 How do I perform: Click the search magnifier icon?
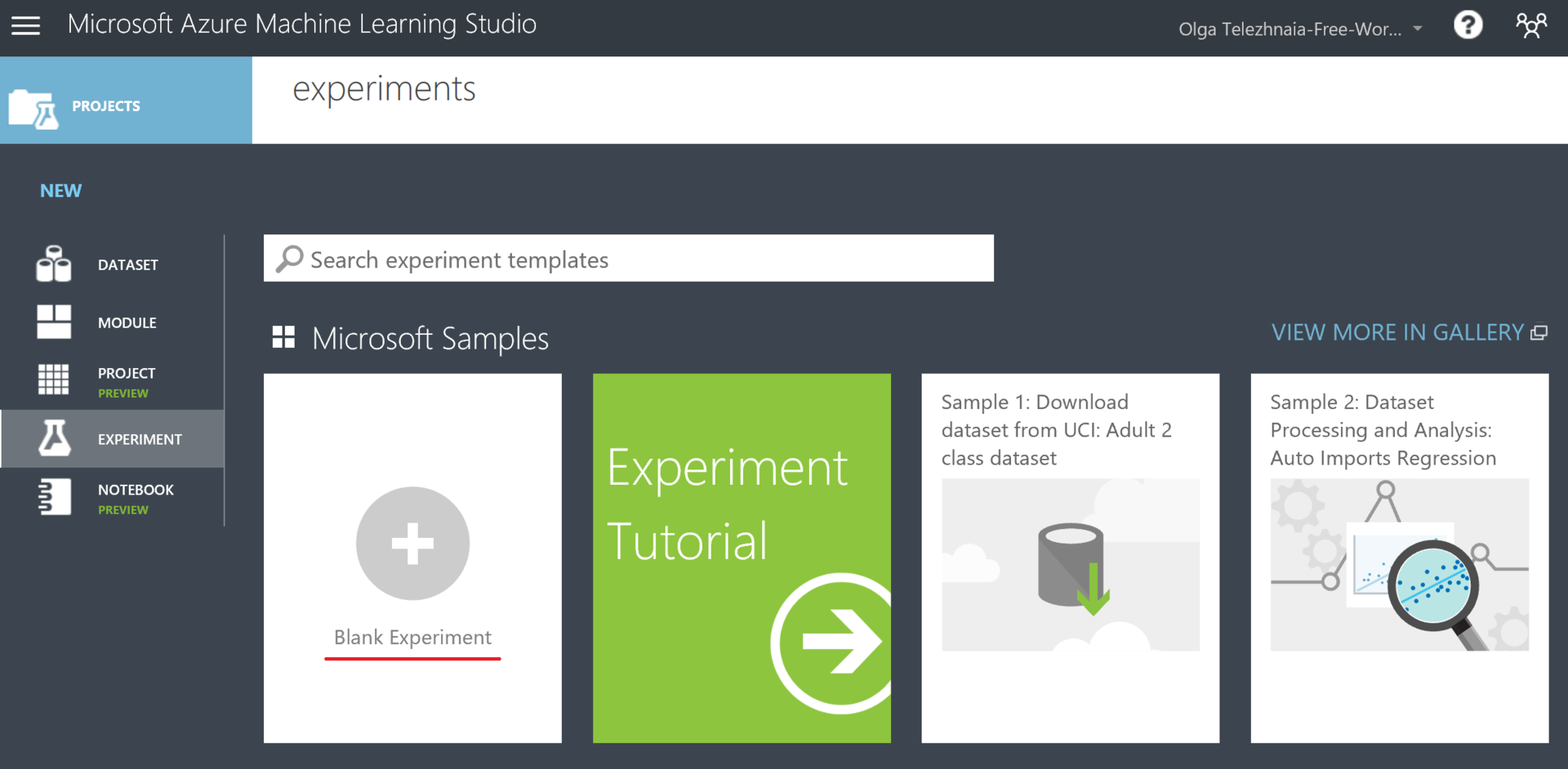click(x=289, y=259)
